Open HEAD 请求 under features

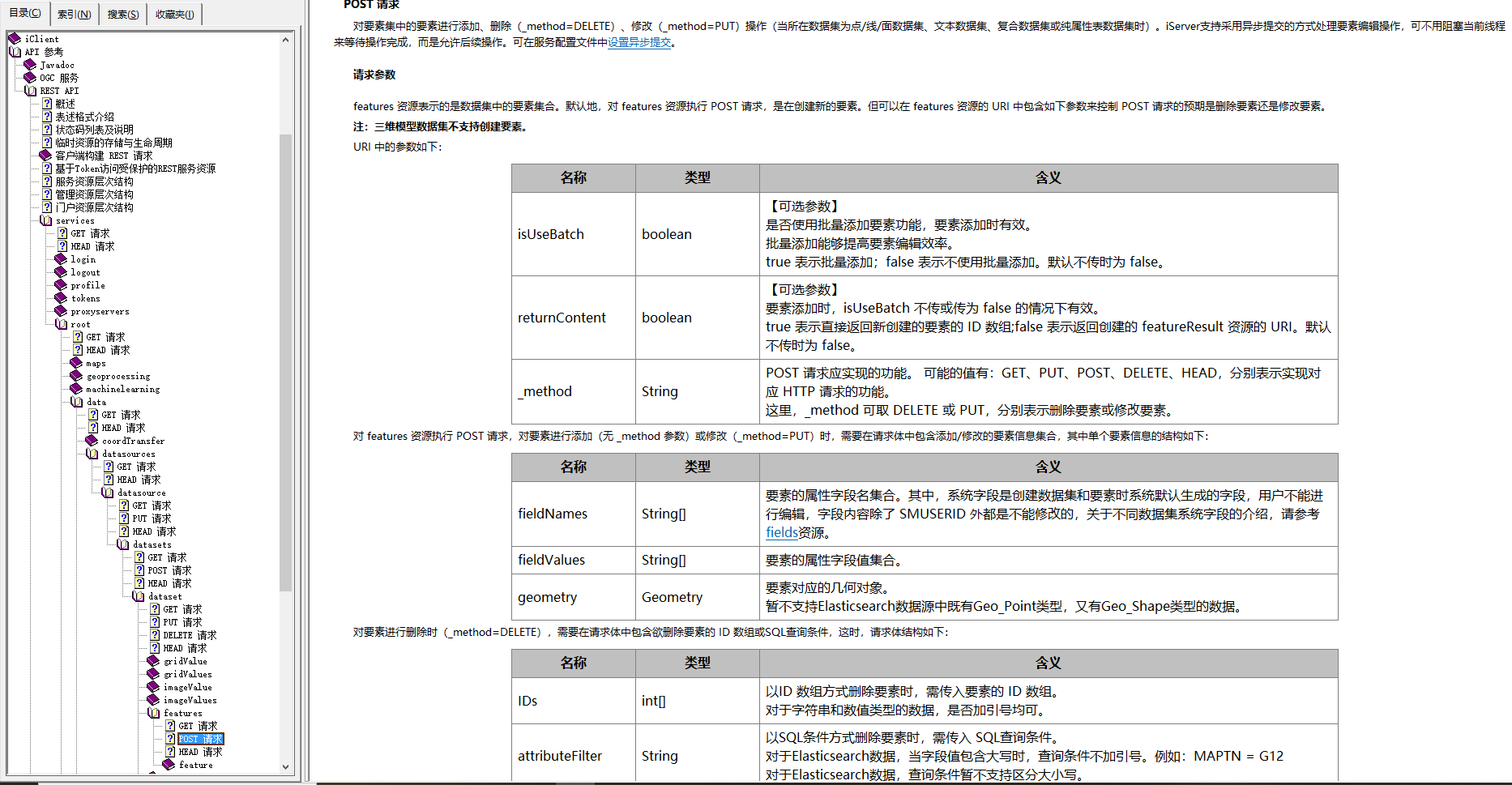[x=200, y=752]
